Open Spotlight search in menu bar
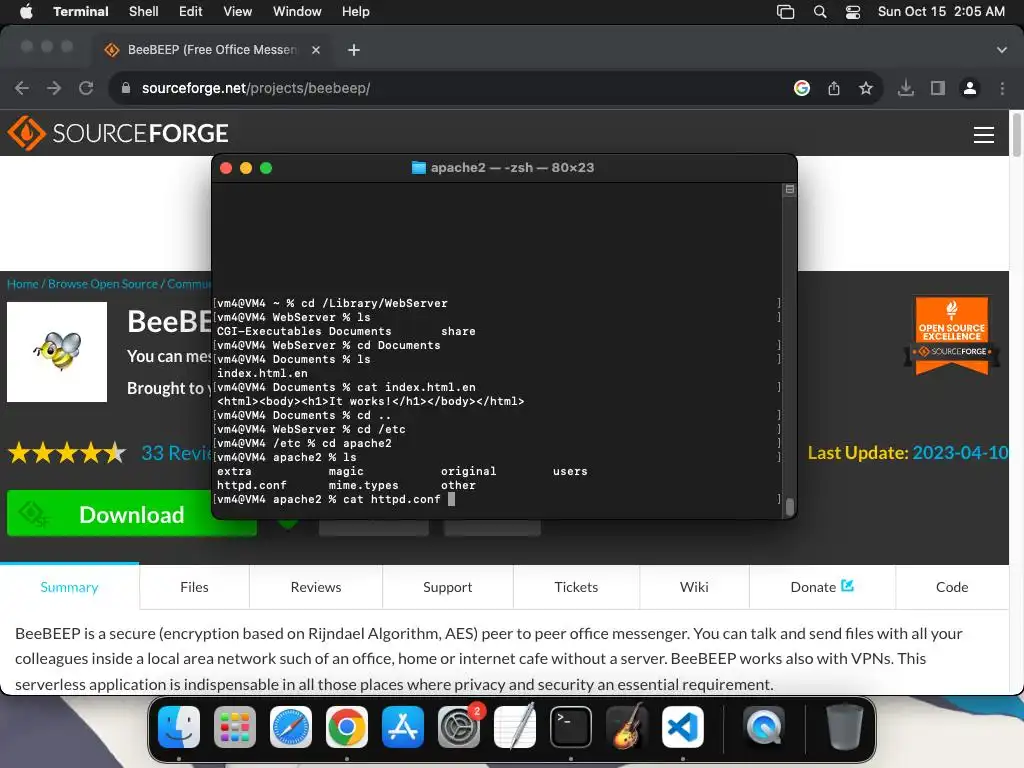The image size is (1024, 768). 820,12
